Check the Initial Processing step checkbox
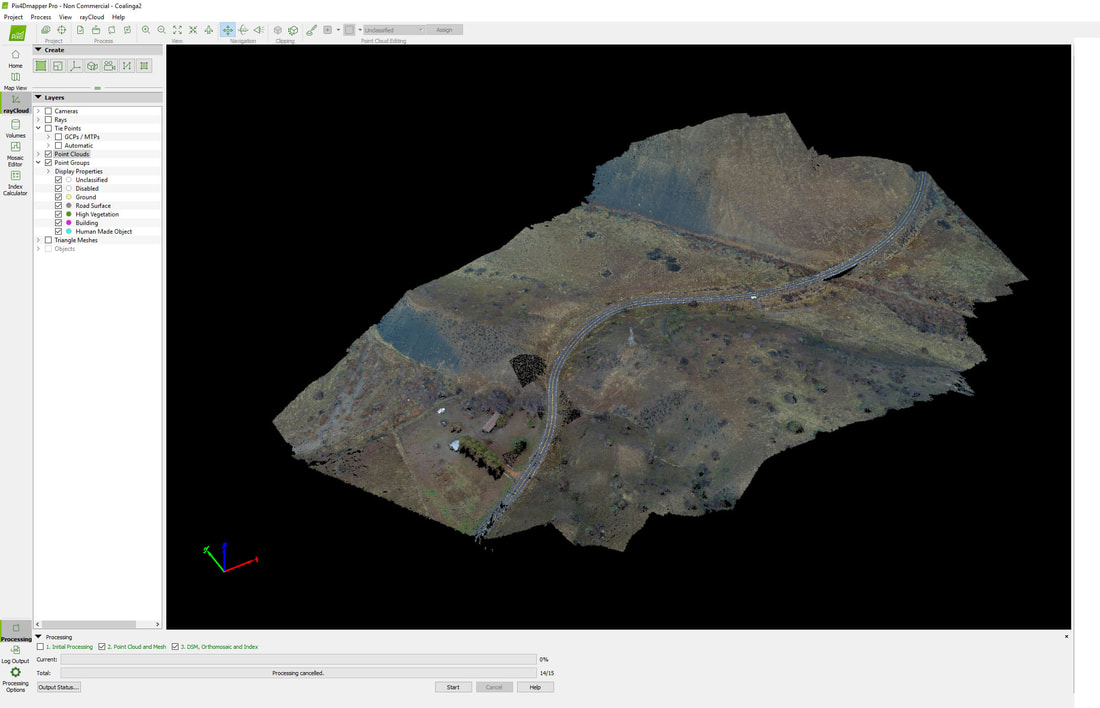1100x708 pixels. [x=40, y=647]
